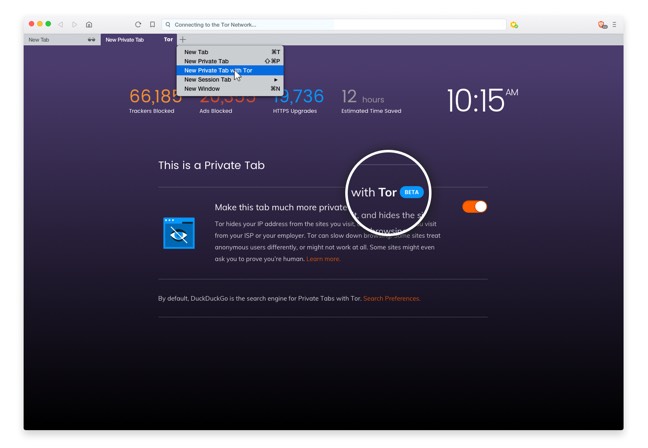Choose New Window from the menu
648x448 pixels.
click(230, 88)
